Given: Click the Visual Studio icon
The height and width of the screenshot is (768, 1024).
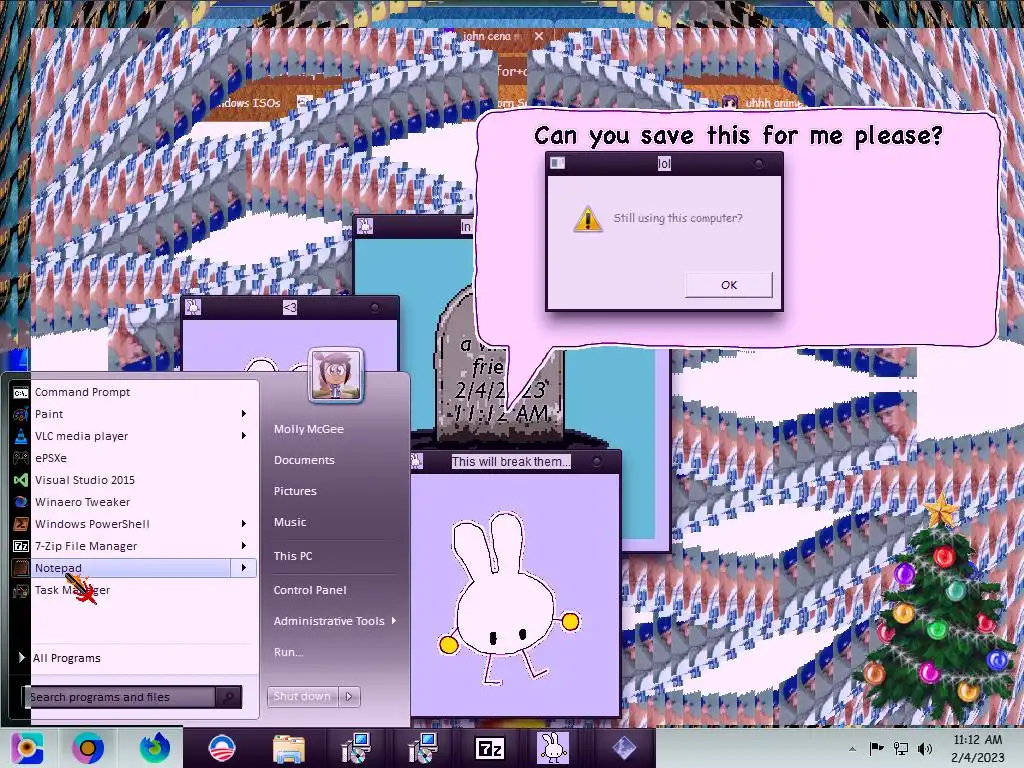Looking at the screenshot, I should pos(21,480).
